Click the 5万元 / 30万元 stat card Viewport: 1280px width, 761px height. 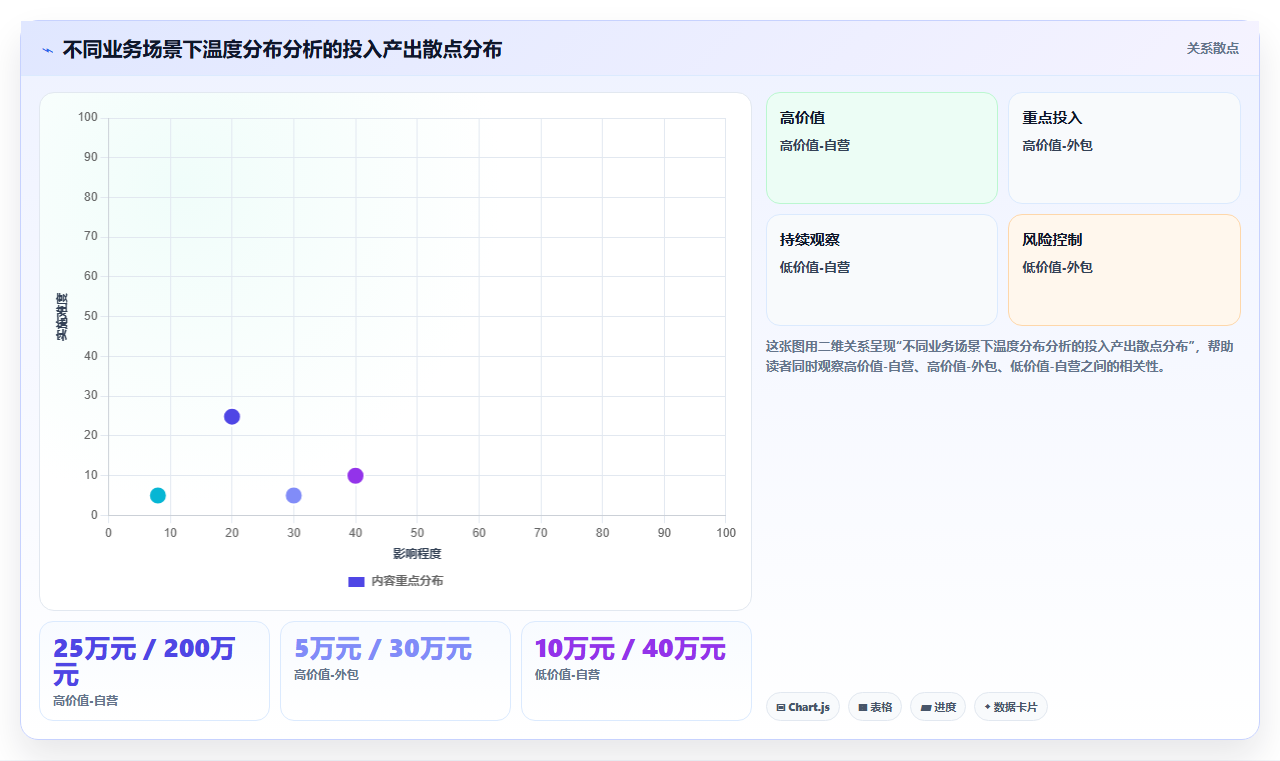point(395,671)
